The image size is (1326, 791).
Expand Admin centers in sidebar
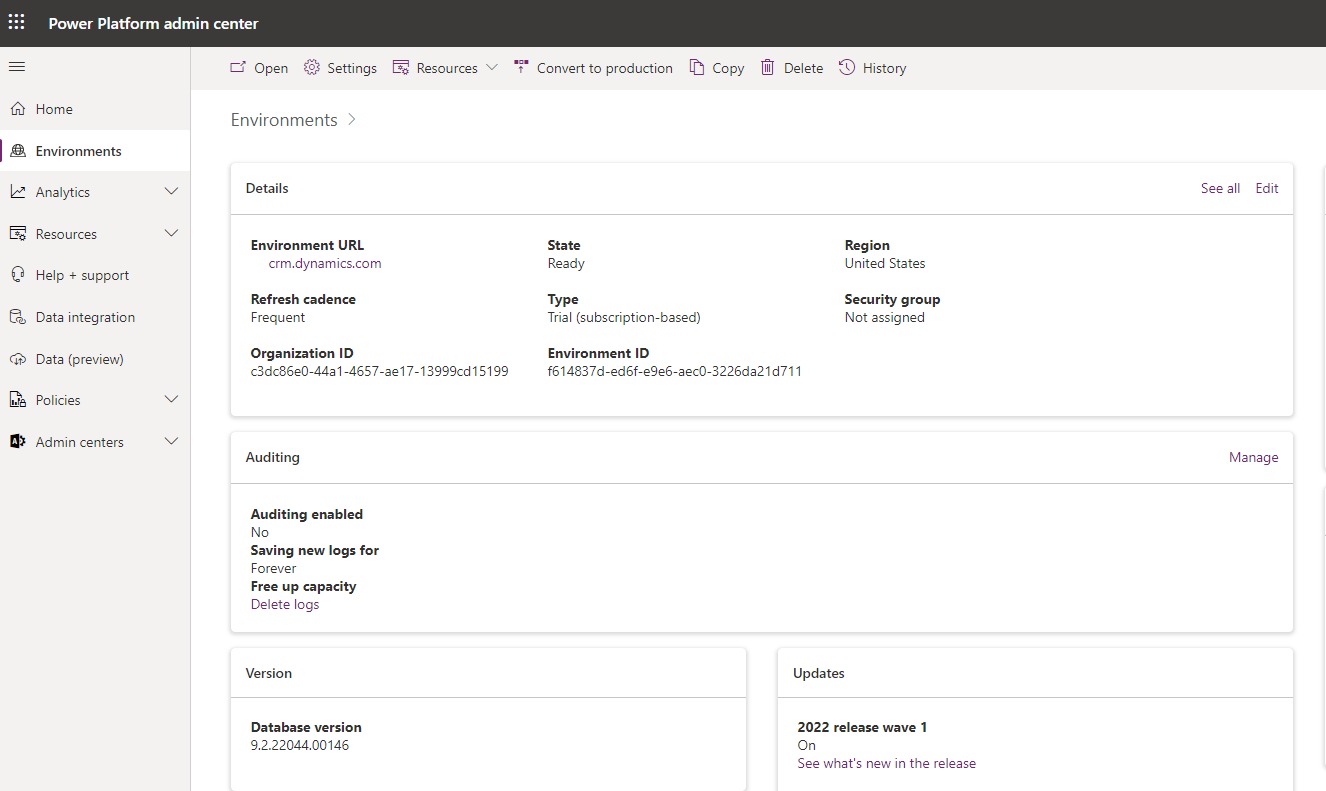tap(171, 442)
